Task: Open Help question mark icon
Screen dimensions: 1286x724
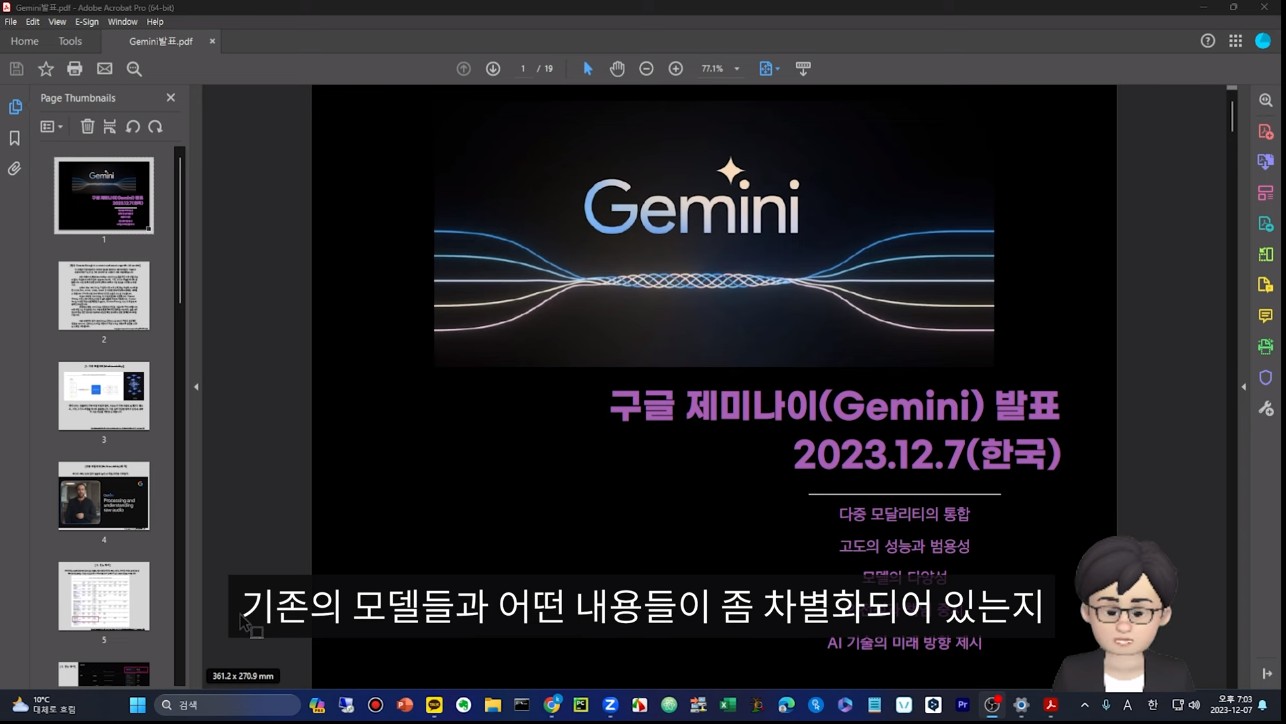Action: coord(1208,41)
